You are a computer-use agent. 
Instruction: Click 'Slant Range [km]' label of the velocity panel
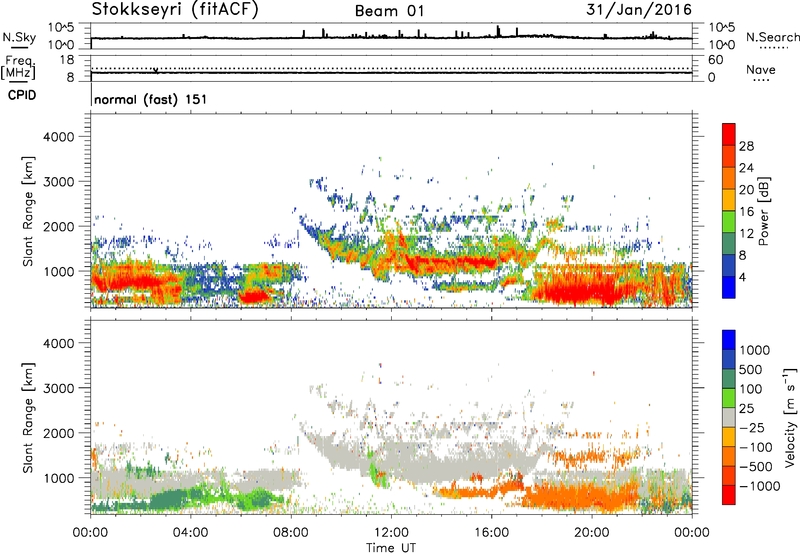click(28, 417)
